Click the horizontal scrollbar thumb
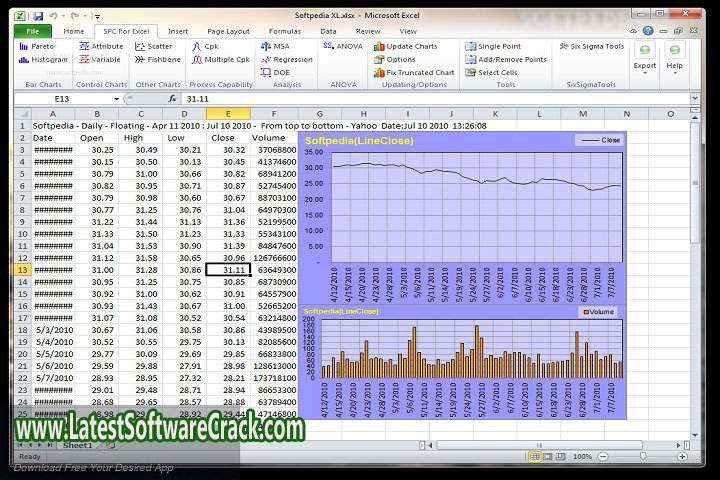This screenshot has height=480, width=720. pos(539,445)
